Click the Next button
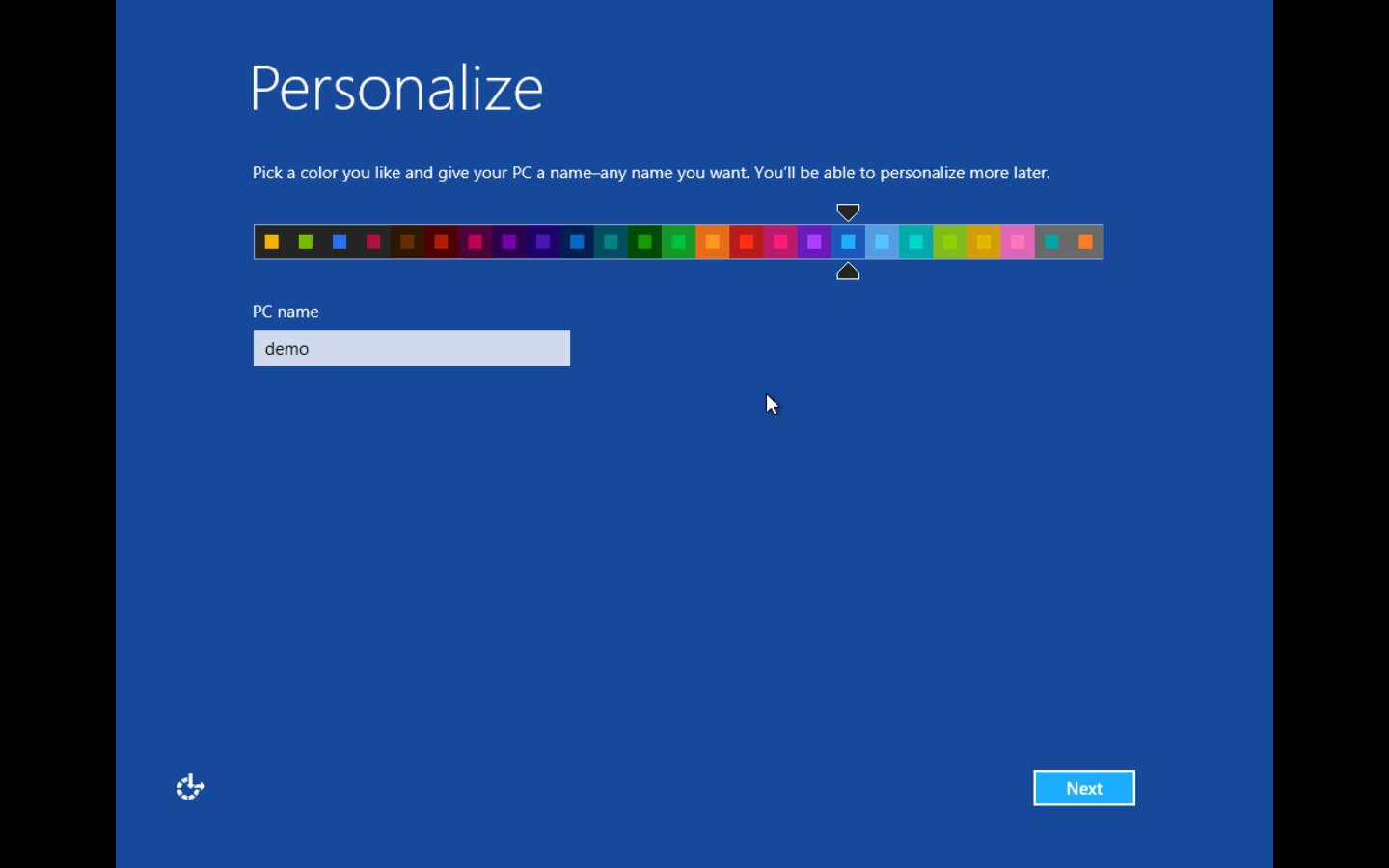Screen dimensions: 1389x868 [1084, 788]
